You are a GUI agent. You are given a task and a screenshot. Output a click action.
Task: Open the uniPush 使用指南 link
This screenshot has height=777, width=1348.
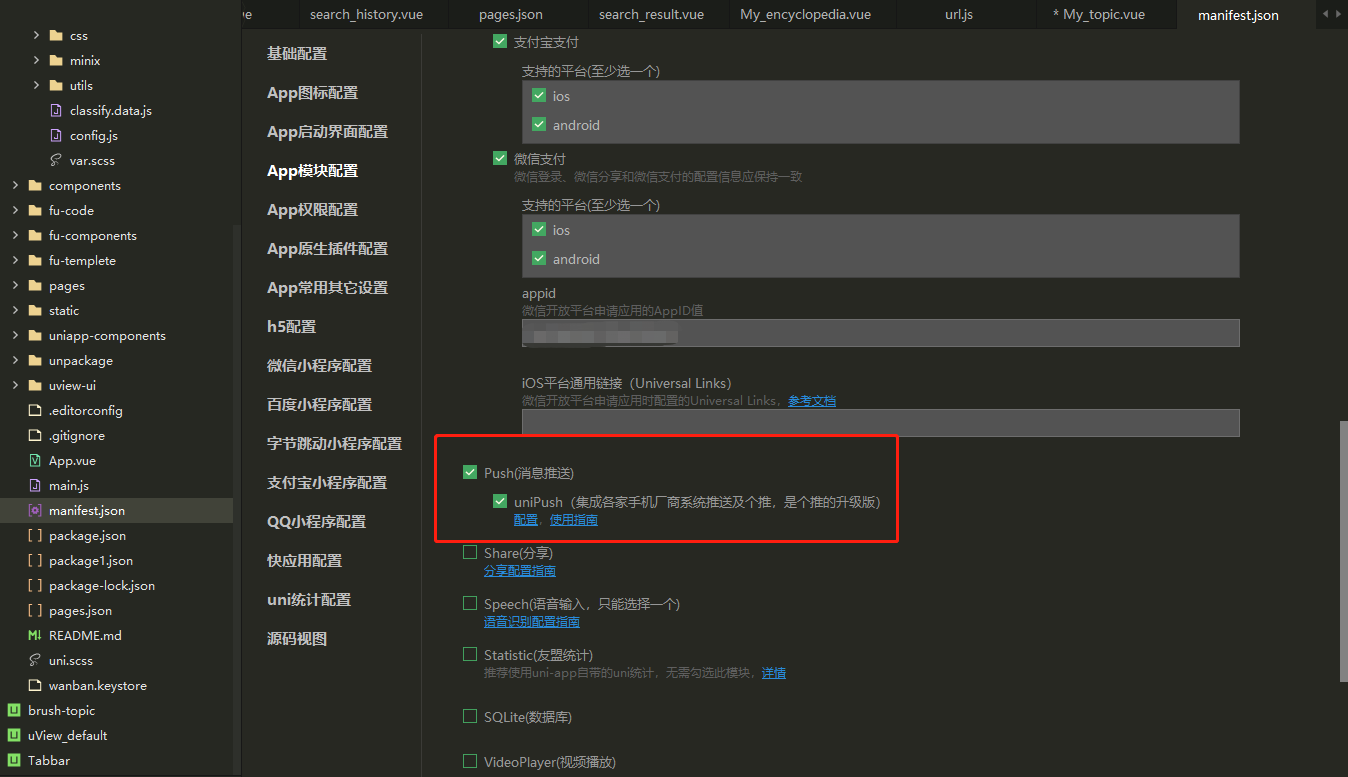coord(574,519)
